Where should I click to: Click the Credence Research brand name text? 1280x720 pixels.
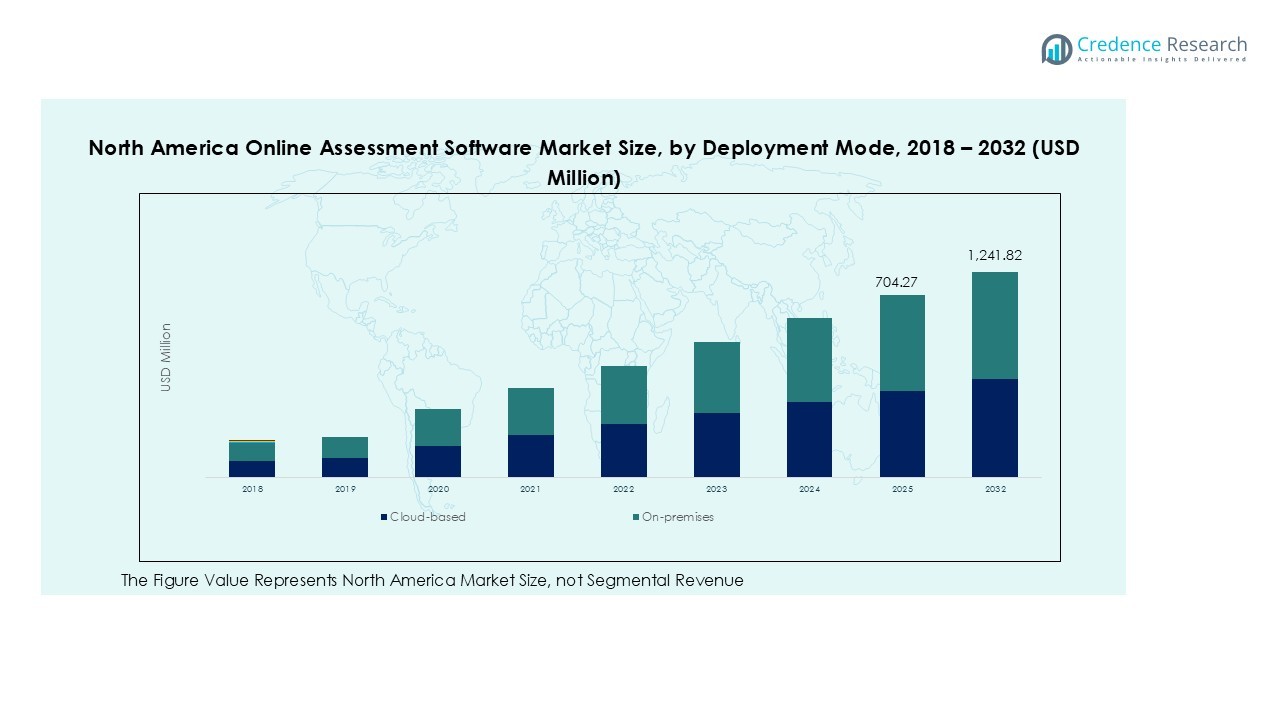[1162, 45]
